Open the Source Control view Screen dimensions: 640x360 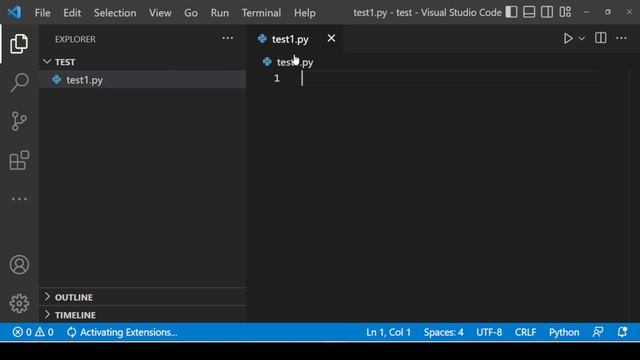[19, 121]
